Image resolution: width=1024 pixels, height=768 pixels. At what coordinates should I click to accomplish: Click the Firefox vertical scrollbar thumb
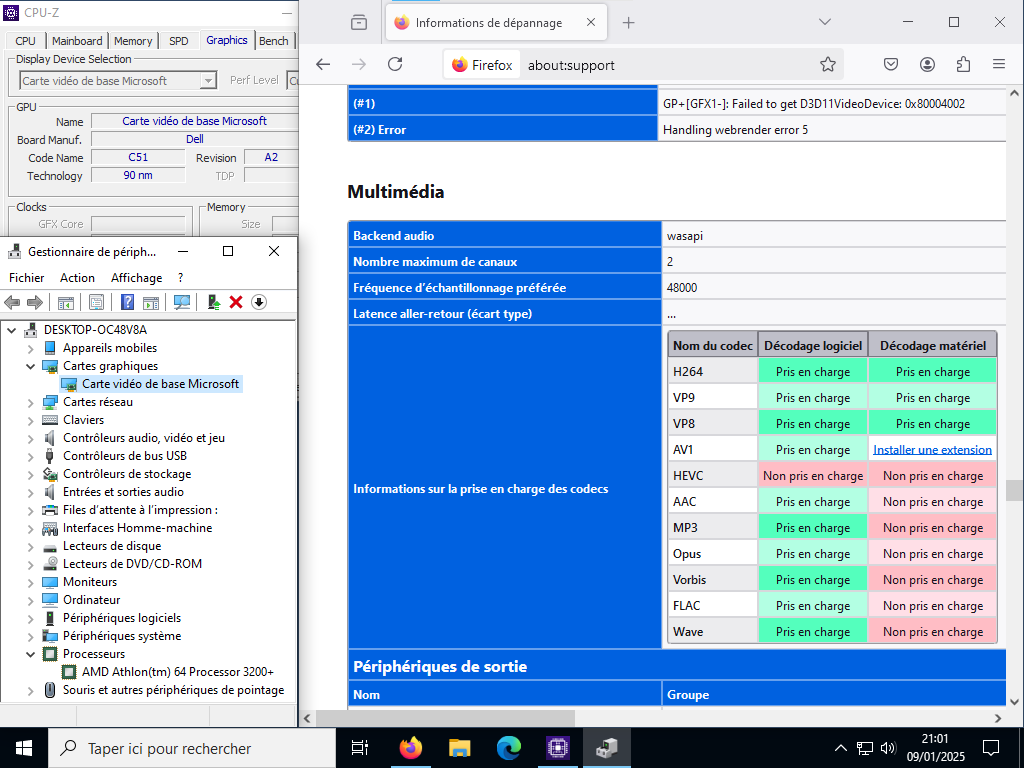pyautogui.click(x=1014, y=490)
